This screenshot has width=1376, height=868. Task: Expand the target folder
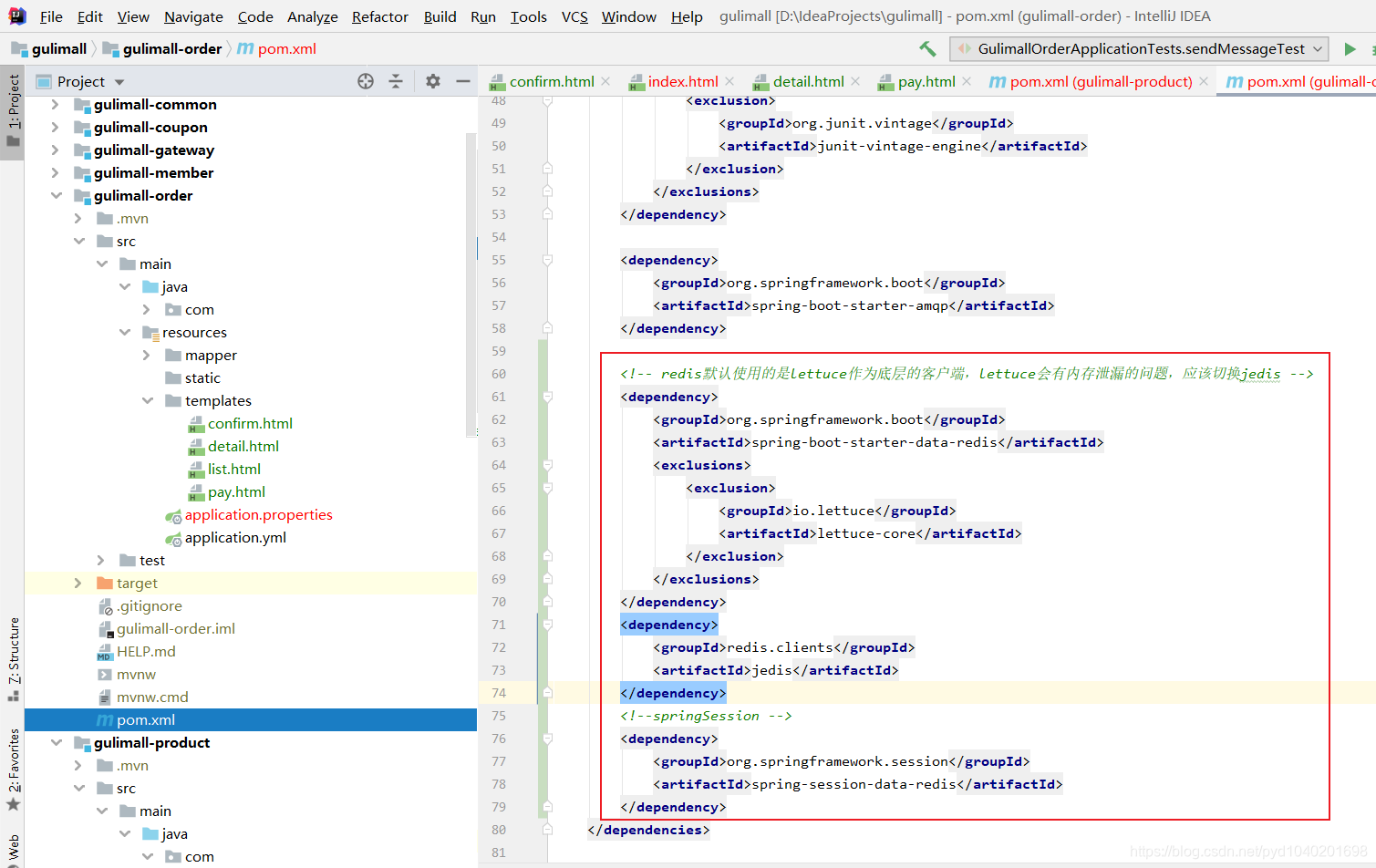point(78,583)
